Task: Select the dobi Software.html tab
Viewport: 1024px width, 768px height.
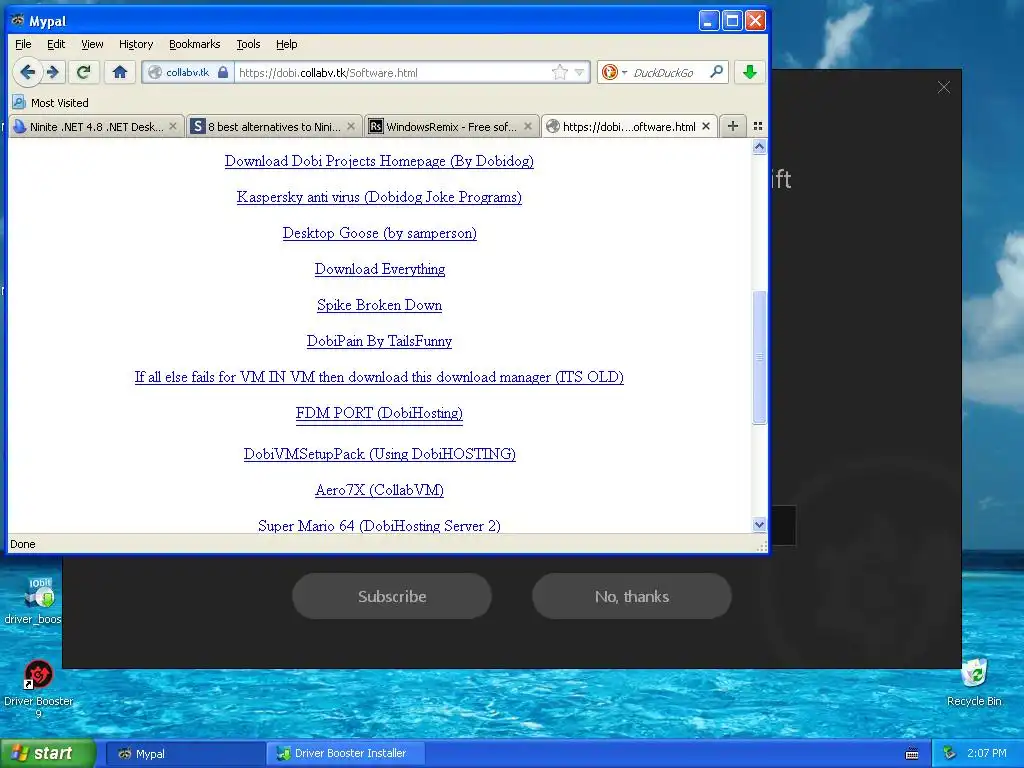Action: [628, 127]
